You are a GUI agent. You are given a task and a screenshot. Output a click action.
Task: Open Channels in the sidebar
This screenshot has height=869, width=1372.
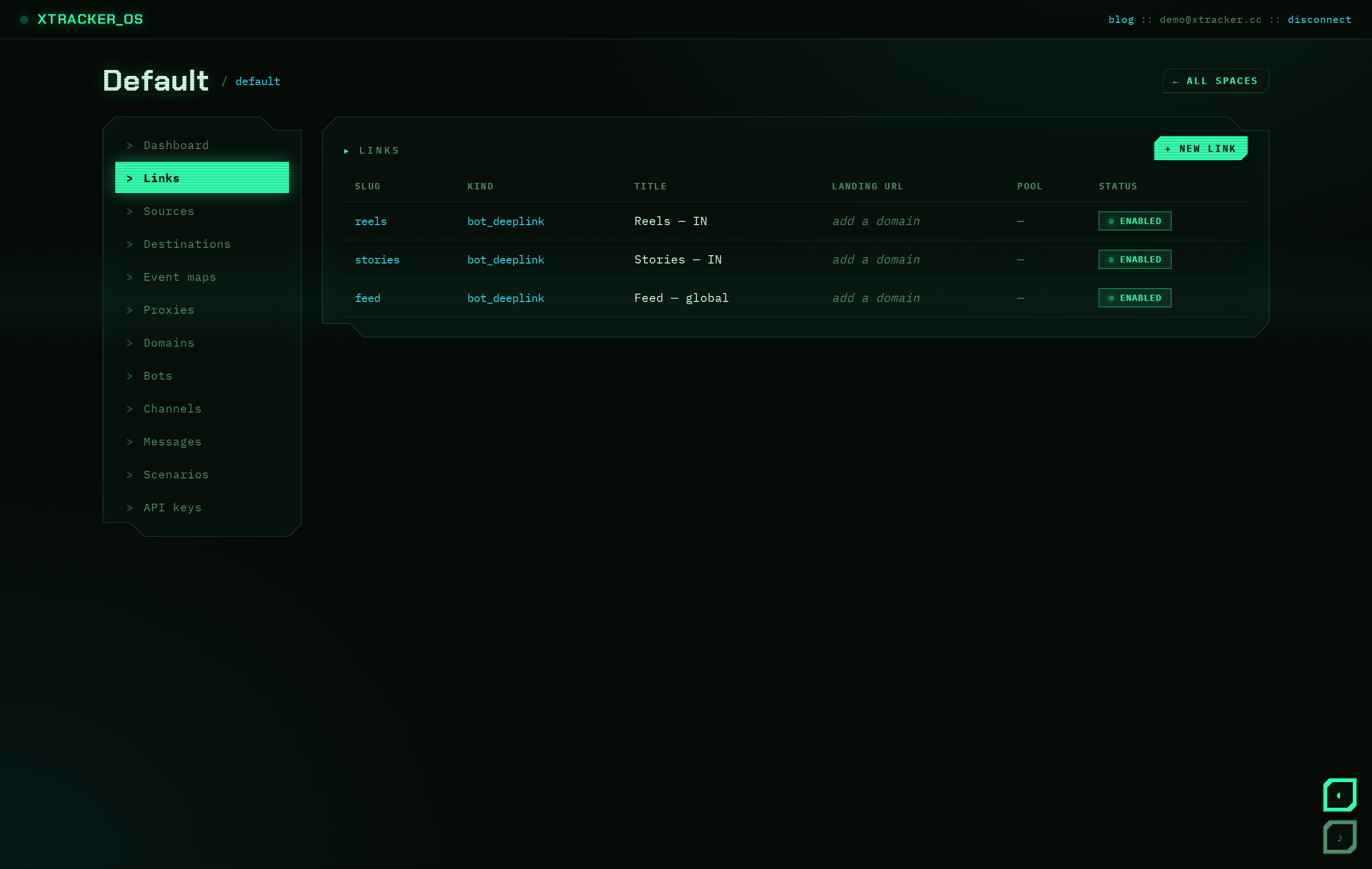(202, 408)
